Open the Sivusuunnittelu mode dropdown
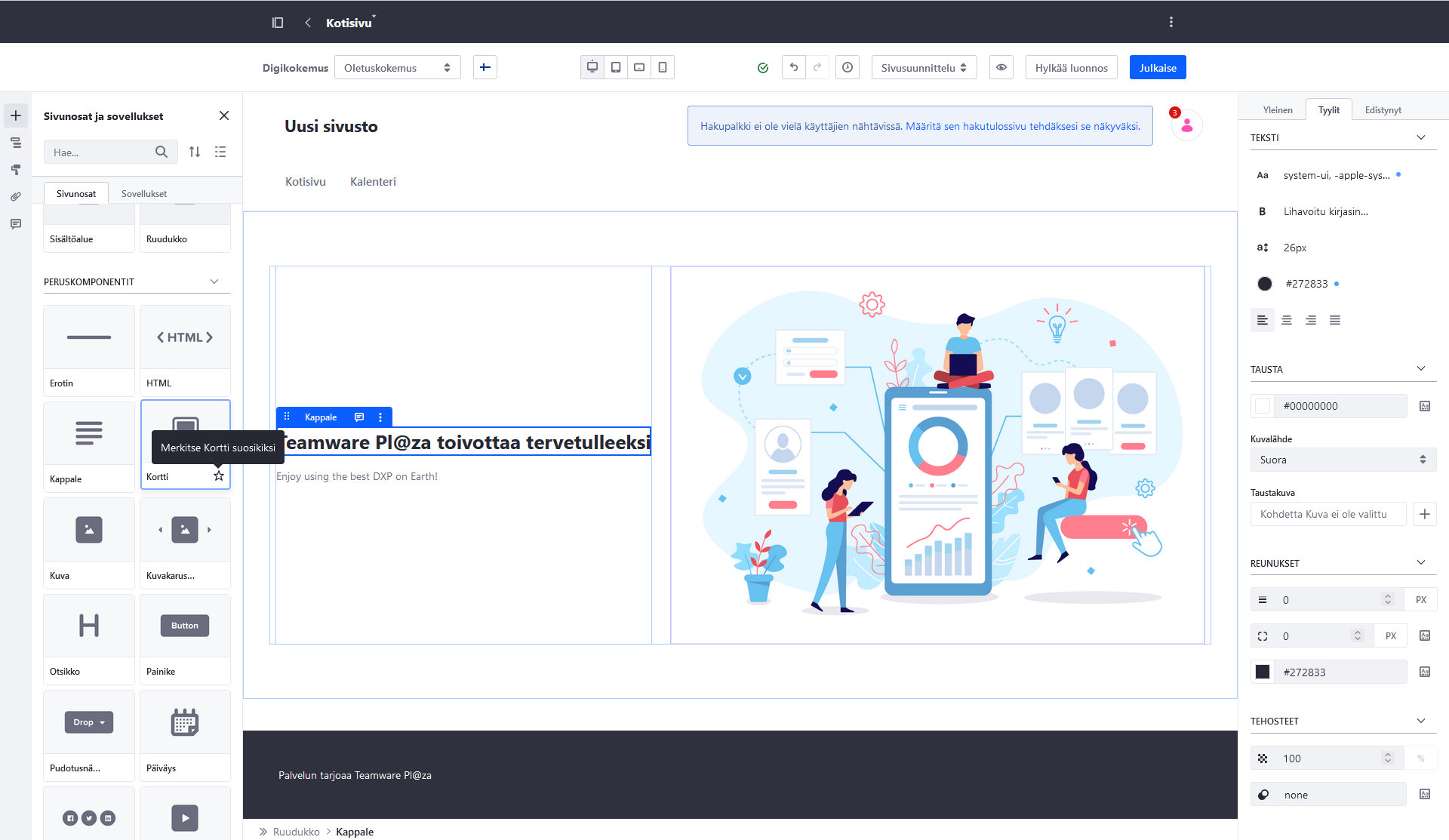The image size is (1449, 840). point(924,68)
